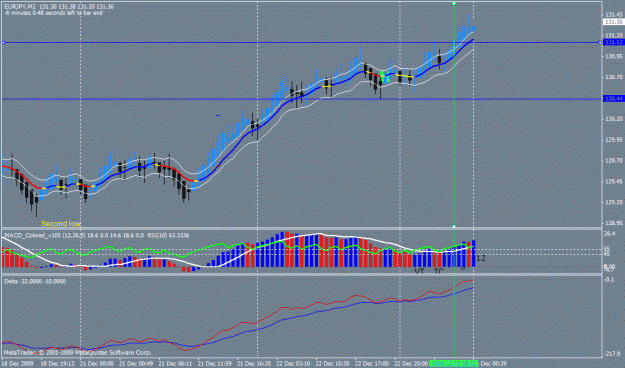This screenshot has width=625, height=368.
Task: Click the white current price label 131.36
Action: (x=613, y=22)
